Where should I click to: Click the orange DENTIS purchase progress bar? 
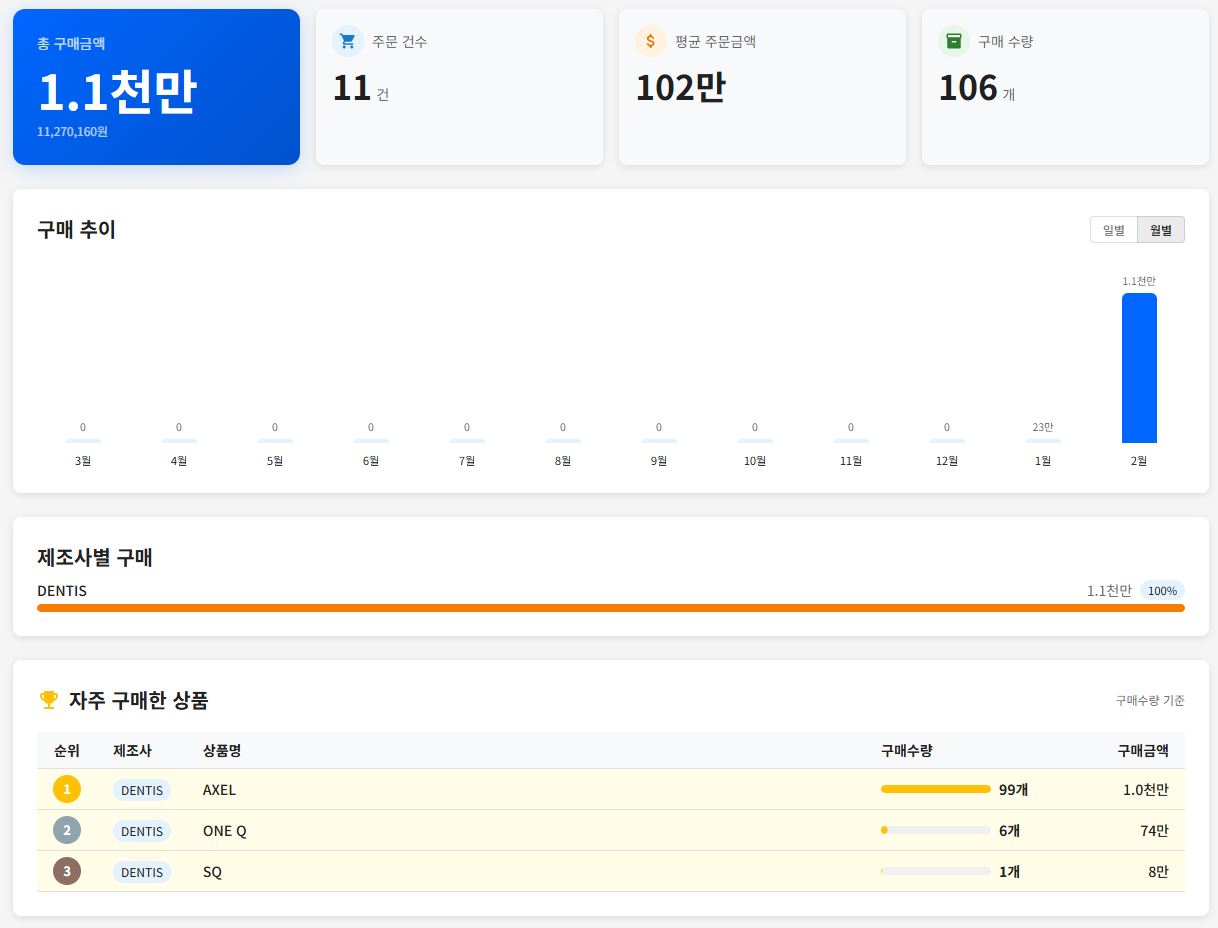pos(609,608)
